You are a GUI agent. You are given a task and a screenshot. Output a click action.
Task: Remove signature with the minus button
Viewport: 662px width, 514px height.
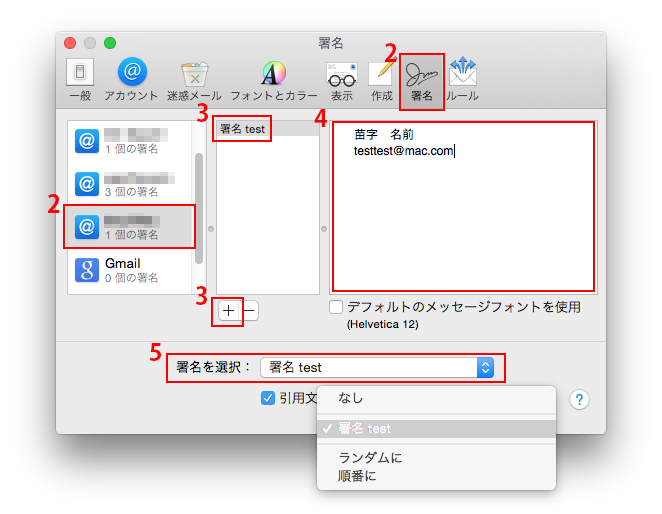[x=250, y=311]
